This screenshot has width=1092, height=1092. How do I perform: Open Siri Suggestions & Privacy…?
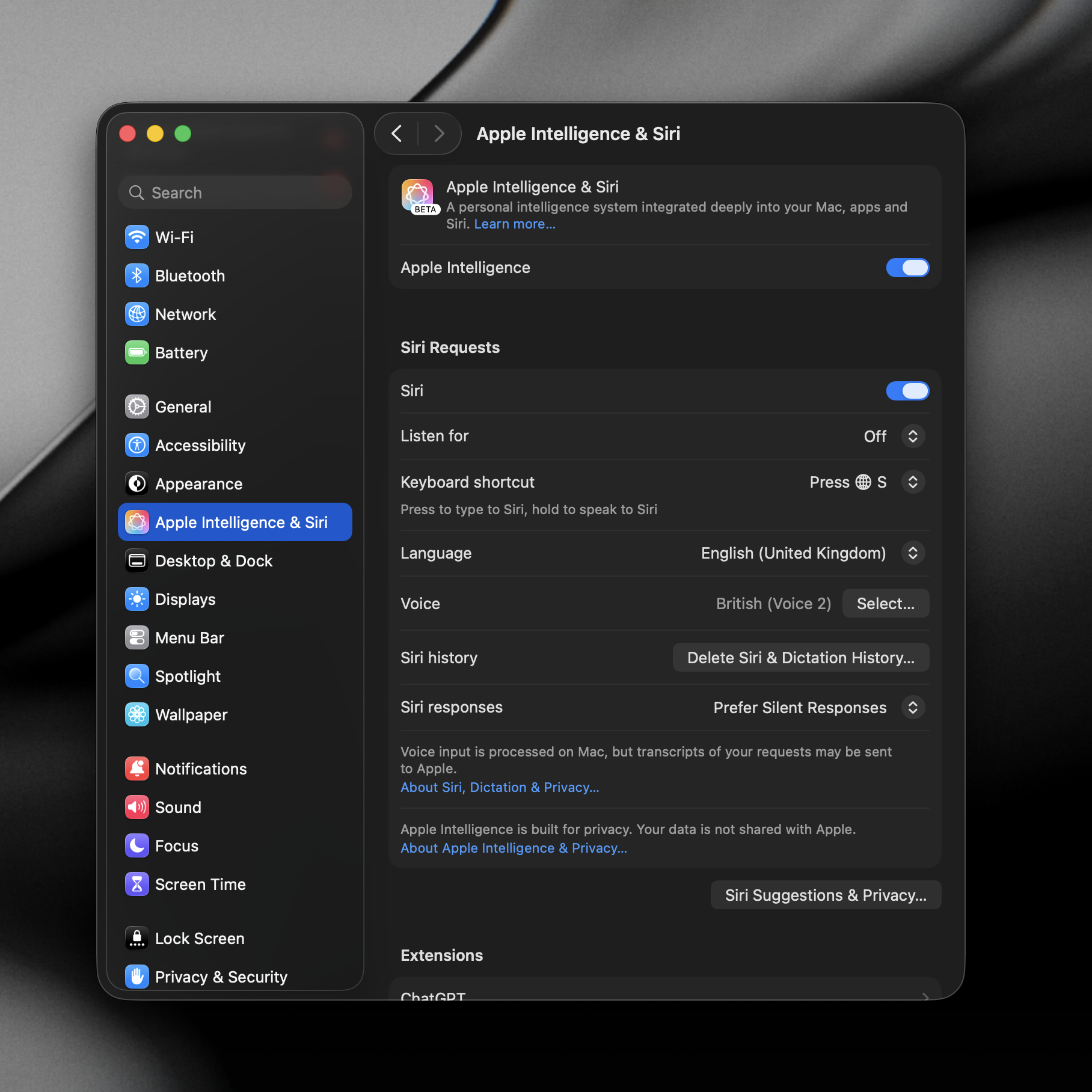pos(826,895)
